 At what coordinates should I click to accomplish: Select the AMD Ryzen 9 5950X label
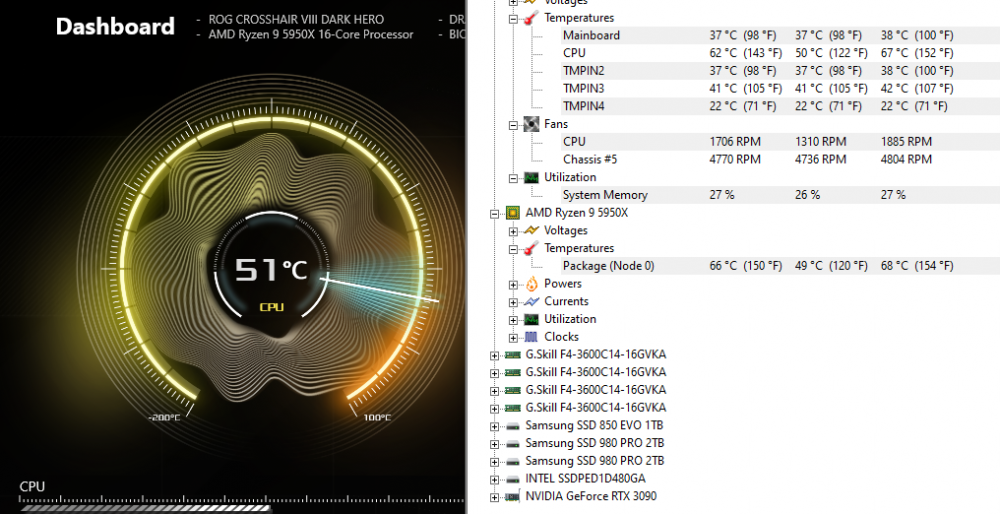pyautogui.click(x=577, y=213)
